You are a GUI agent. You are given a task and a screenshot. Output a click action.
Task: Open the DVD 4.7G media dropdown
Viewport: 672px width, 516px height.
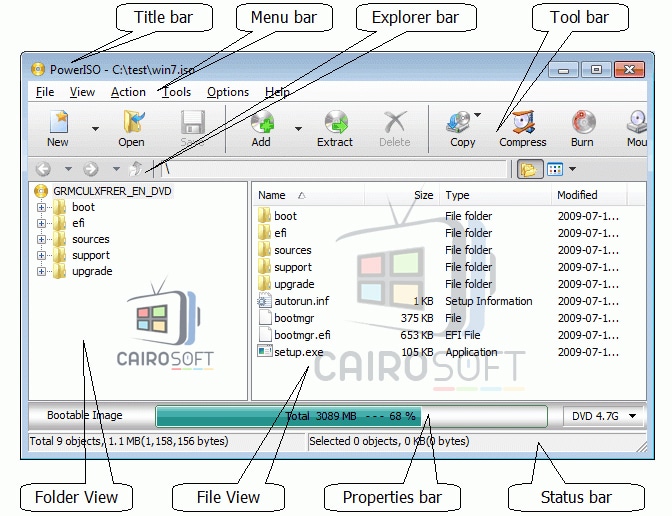pos(603,416)
